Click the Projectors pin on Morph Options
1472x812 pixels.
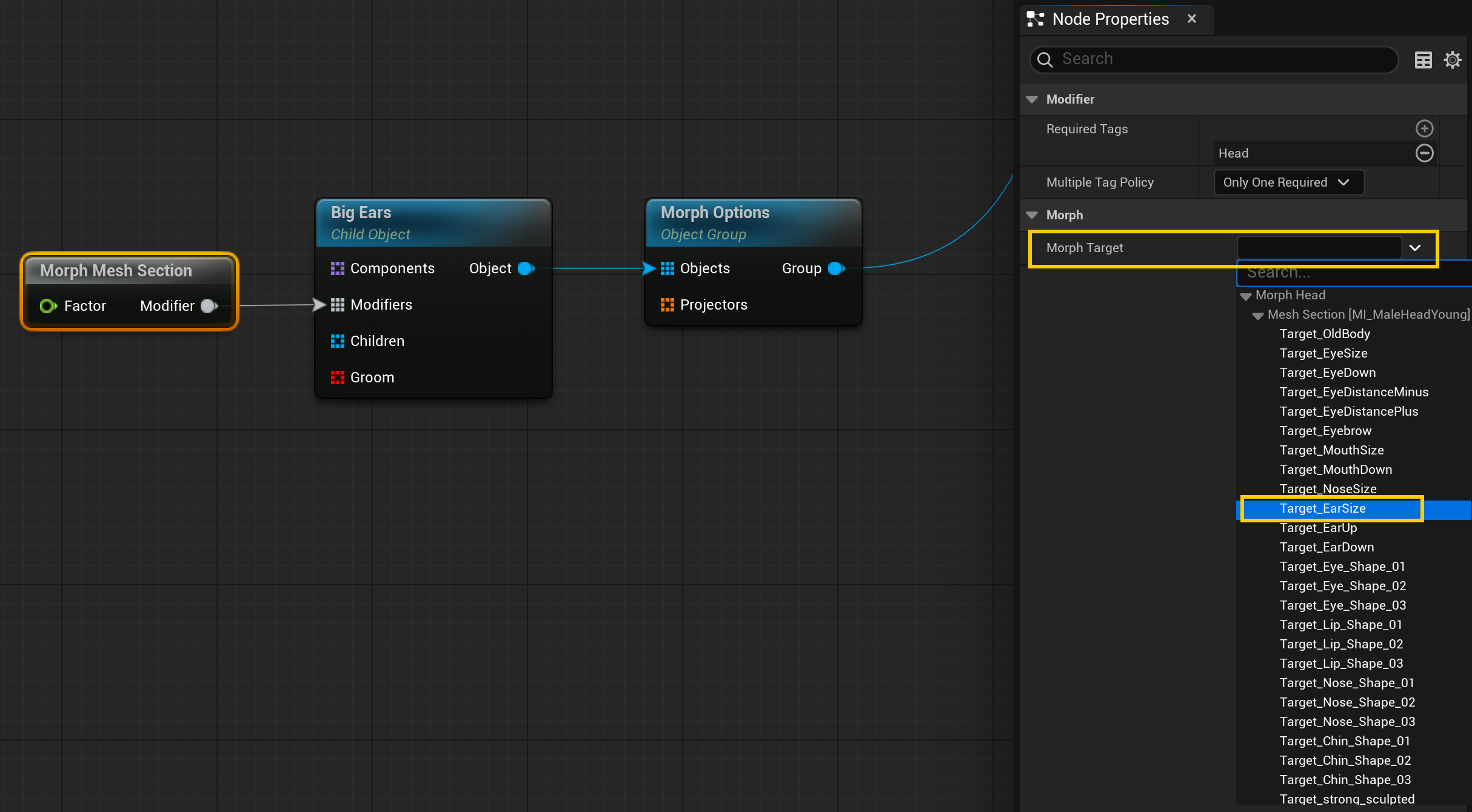click(x=667, y=305)
